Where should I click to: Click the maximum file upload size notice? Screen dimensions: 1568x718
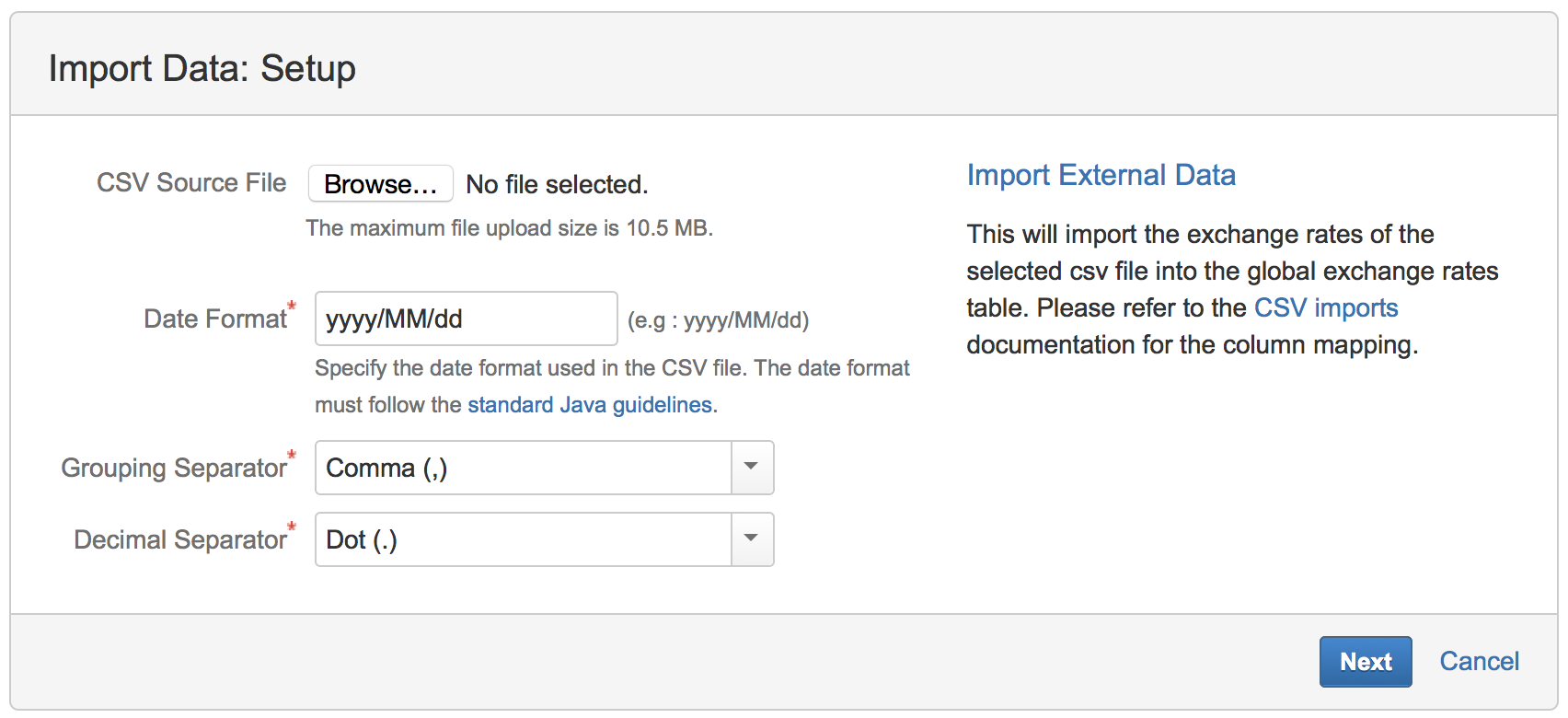pyautogui.click(x=512, y=227)
